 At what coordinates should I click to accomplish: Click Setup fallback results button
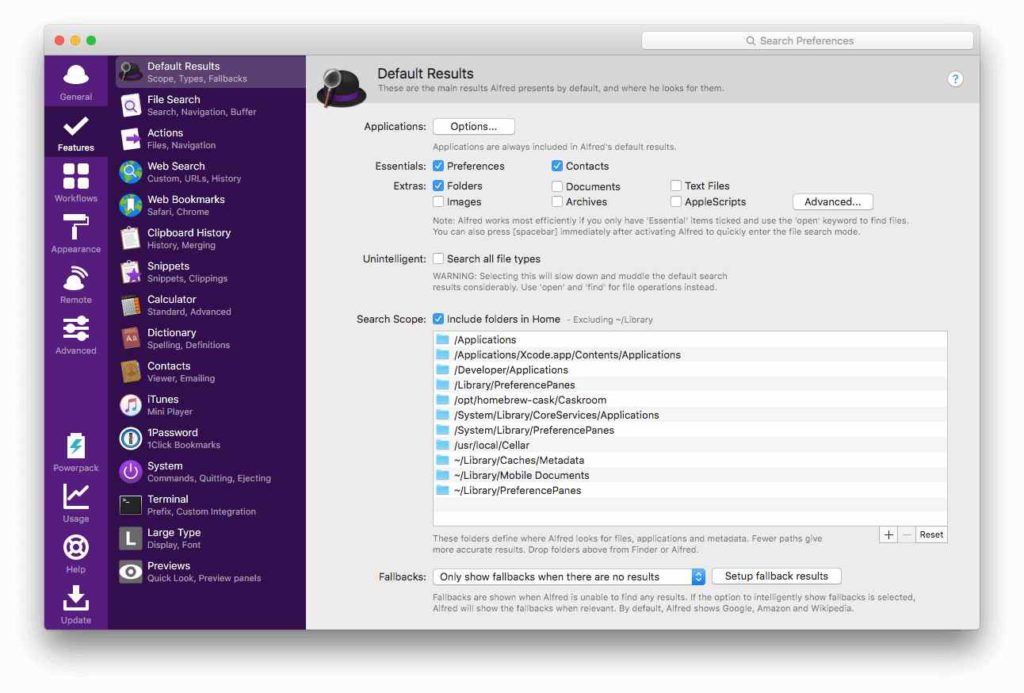tap(776, 576)
